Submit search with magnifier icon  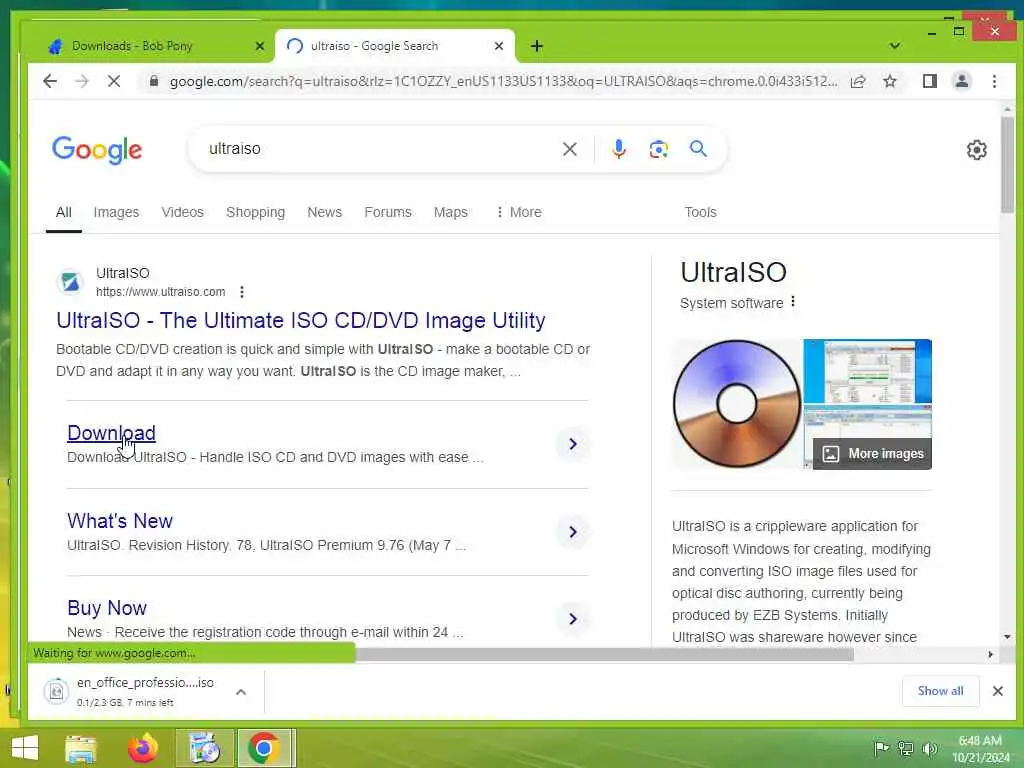698,149
